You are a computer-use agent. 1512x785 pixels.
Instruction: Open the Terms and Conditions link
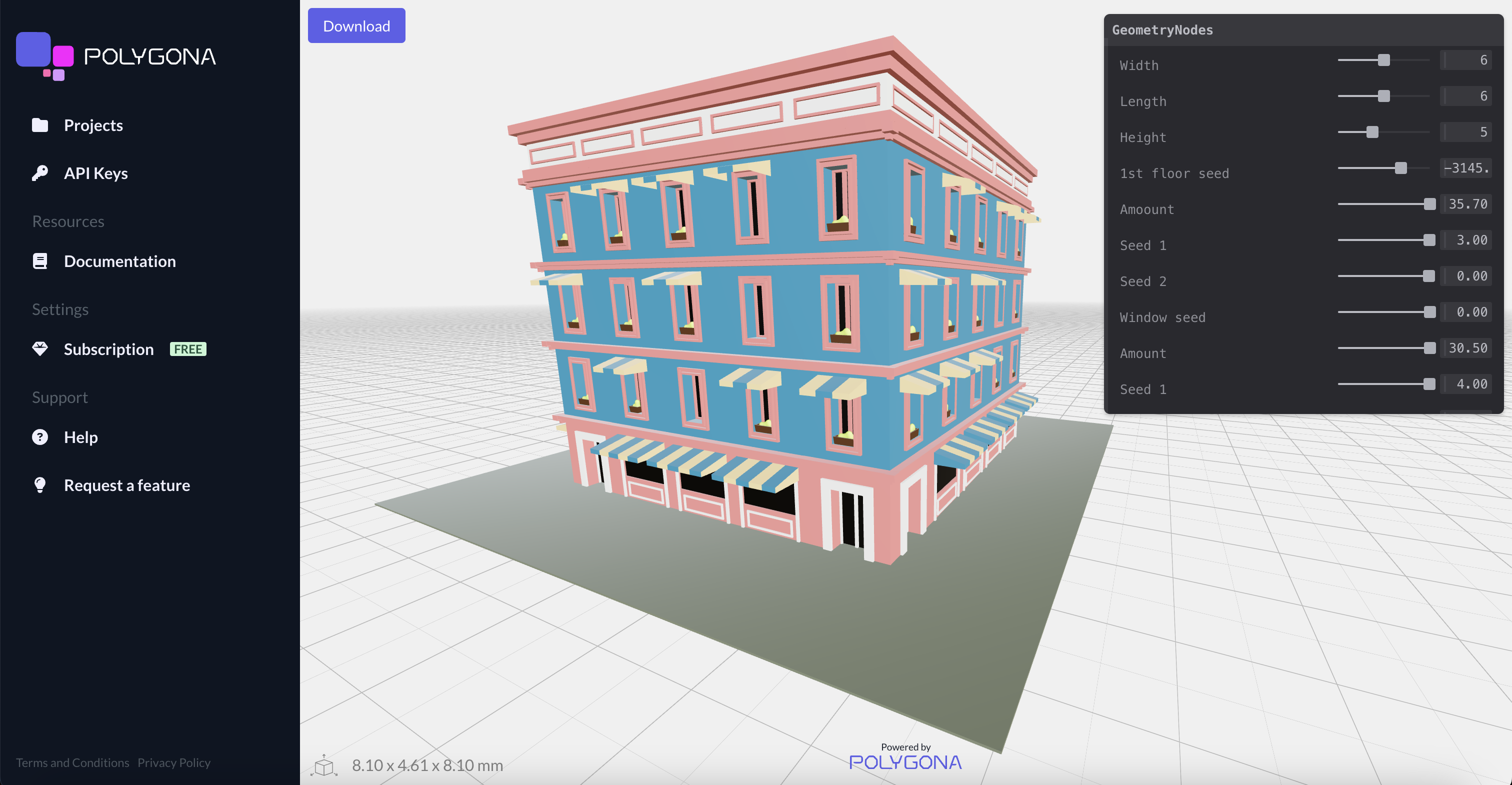pos(72,762)
